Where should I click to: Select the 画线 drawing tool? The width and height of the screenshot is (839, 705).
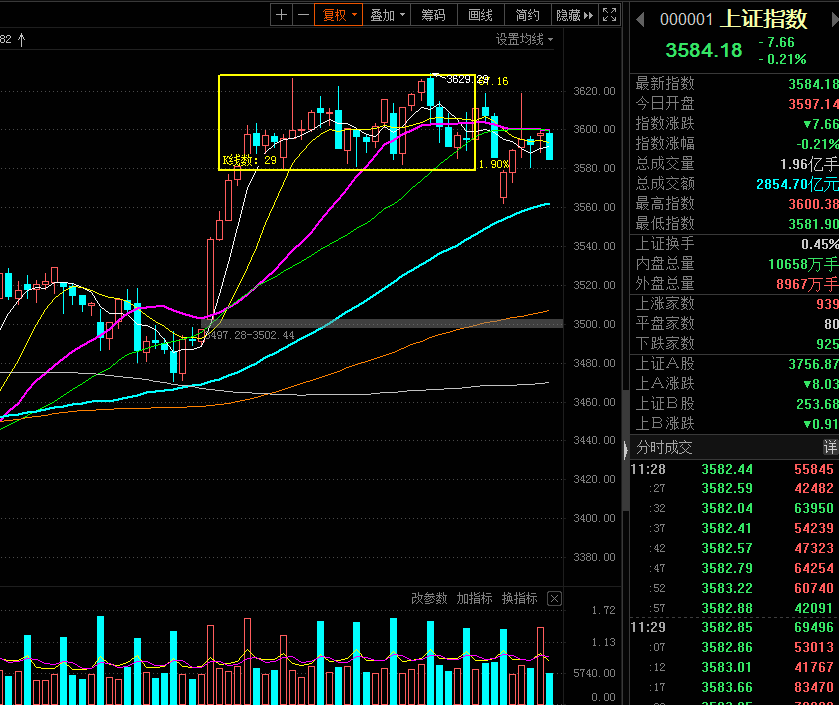click(480, 15)
